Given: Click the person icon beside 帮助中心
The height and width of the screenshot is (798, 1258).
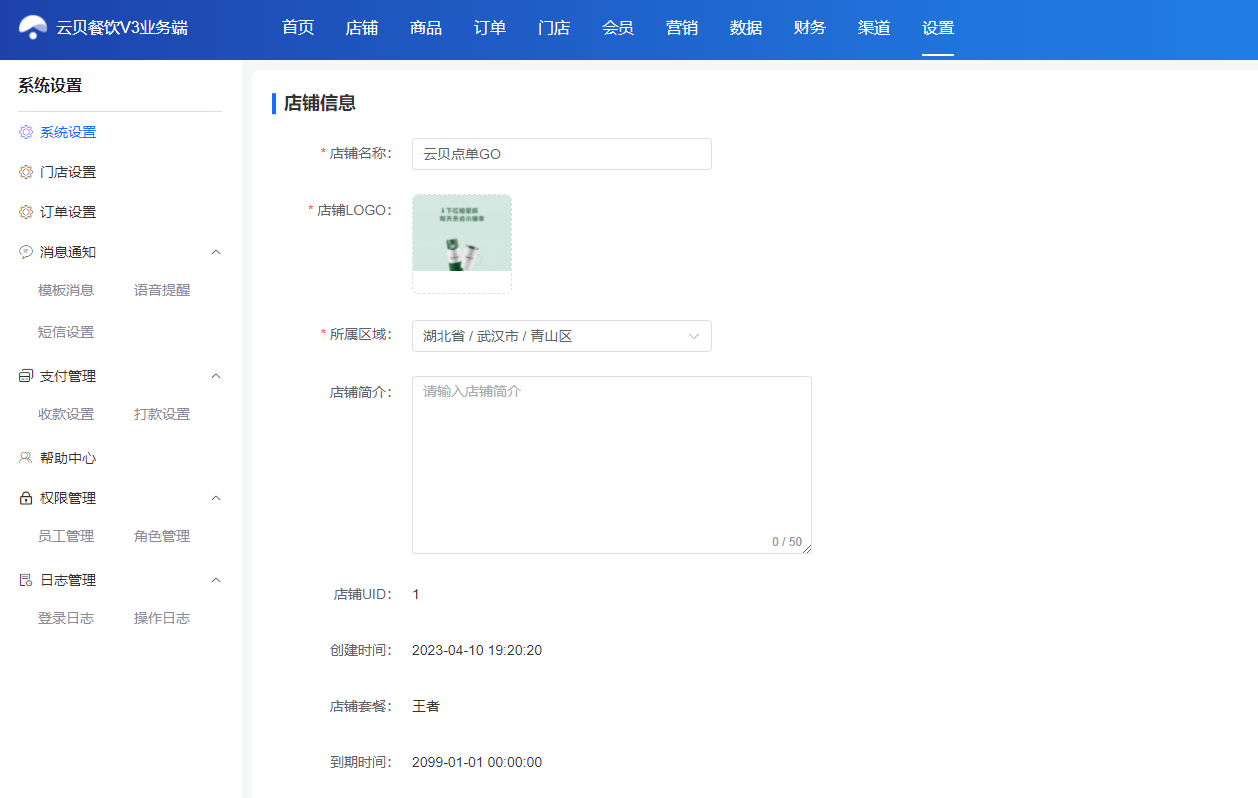Looking at the screenshot, I should tap(26, 458).
